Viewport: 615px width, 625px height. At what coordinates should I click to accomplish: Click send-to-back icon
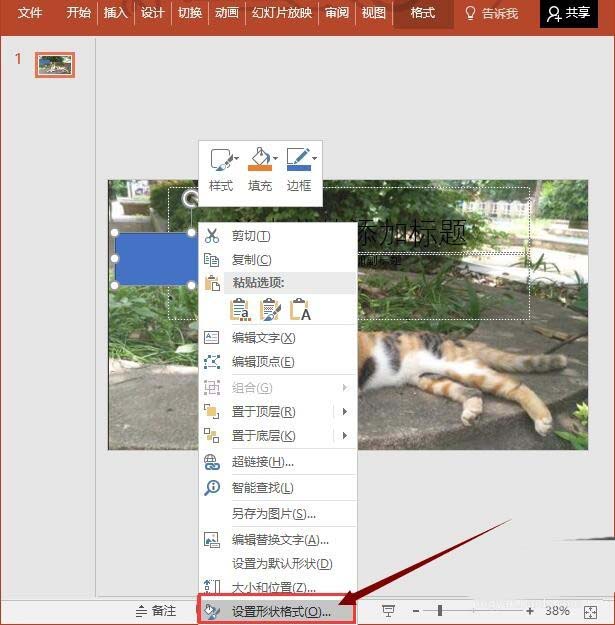pos(212,435)
